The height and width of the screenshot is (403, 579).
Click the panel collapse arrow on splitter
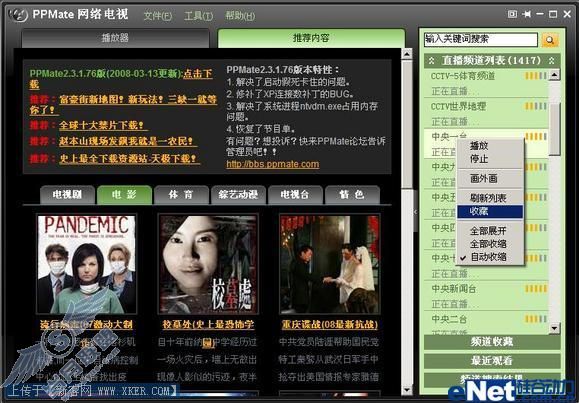415,212
